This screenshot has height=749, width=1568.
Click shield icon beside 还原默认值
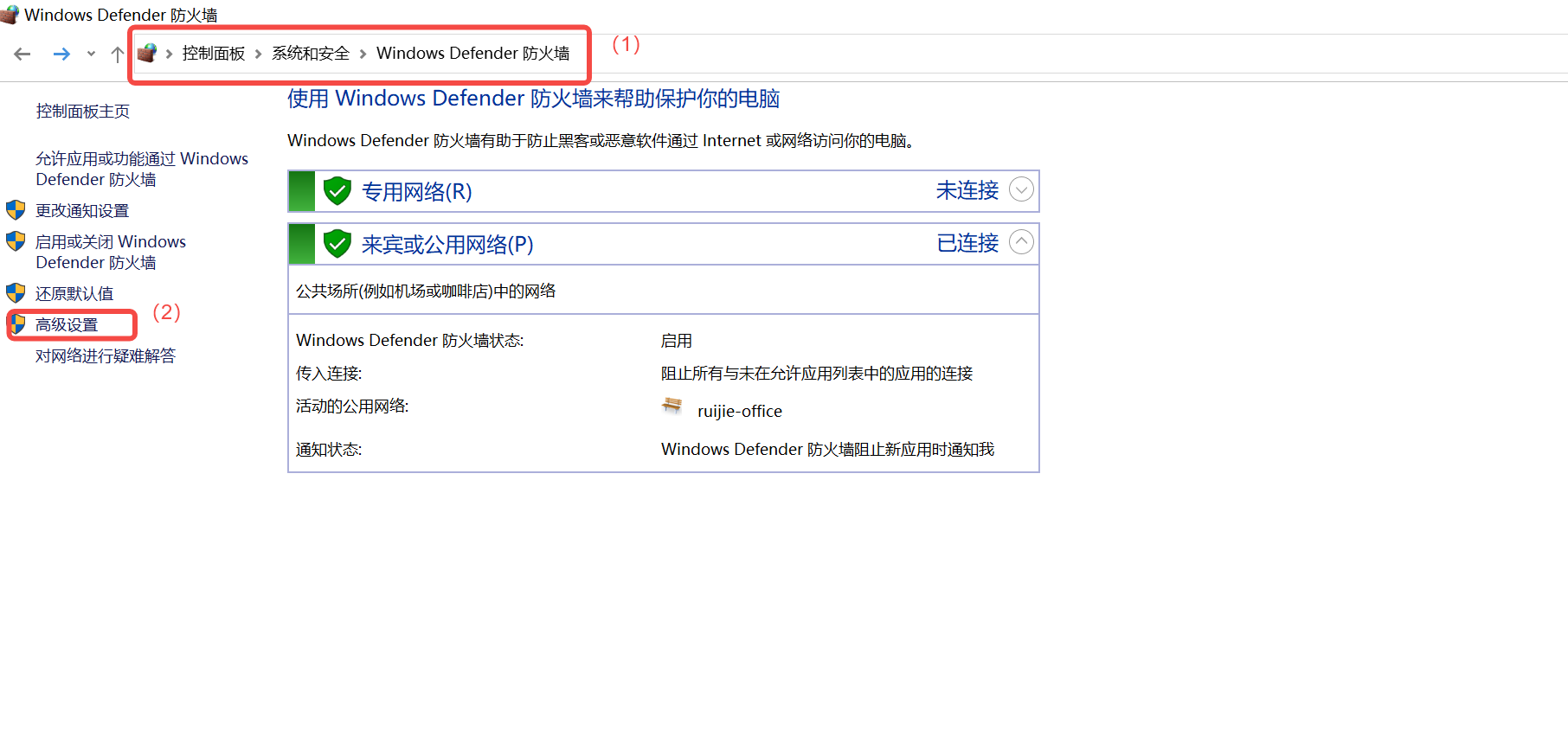click(16, 293)
